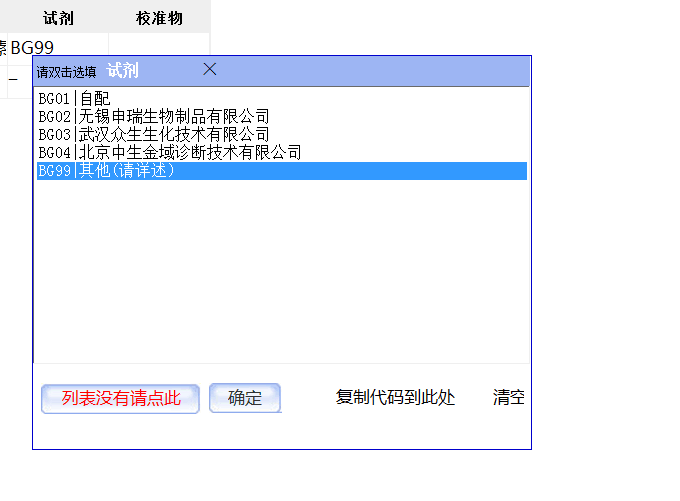The height and width of the screenshot is (501, 680).
Task: Click the 请双击选填 hint label
Action: (67, 72)
